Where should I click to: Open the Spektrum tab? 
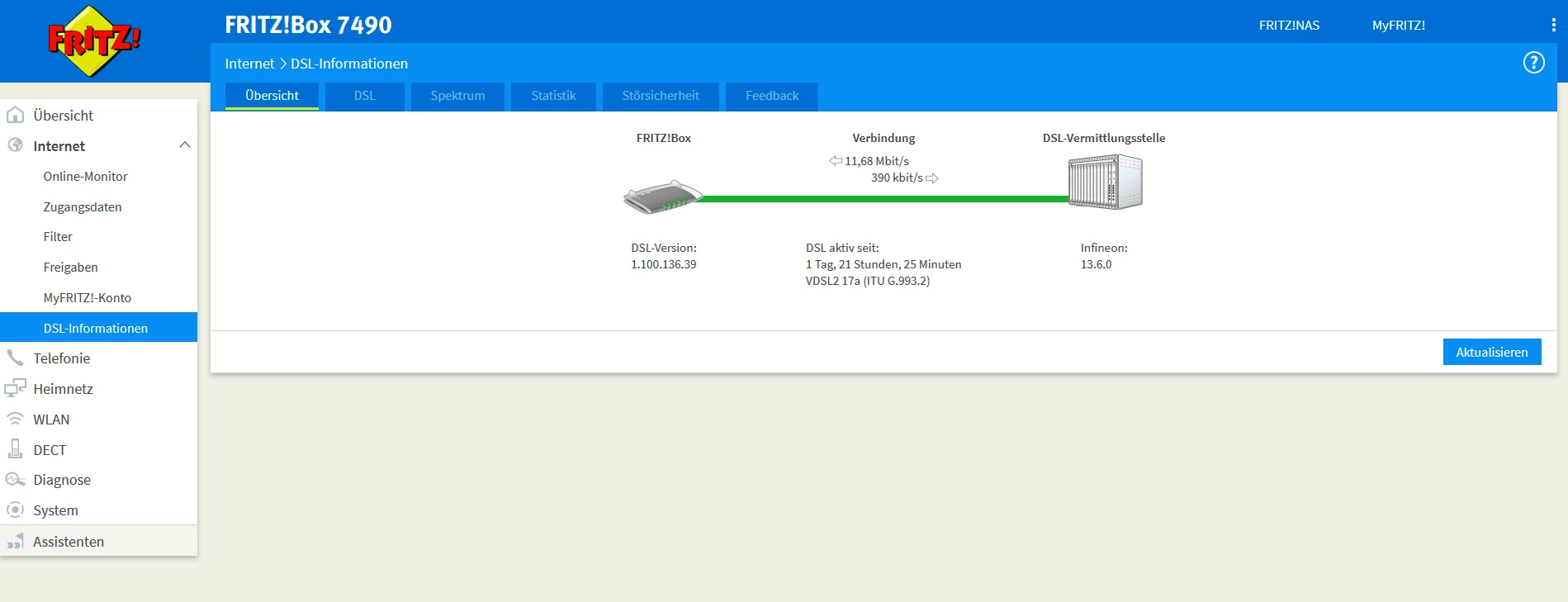[457, 96]
